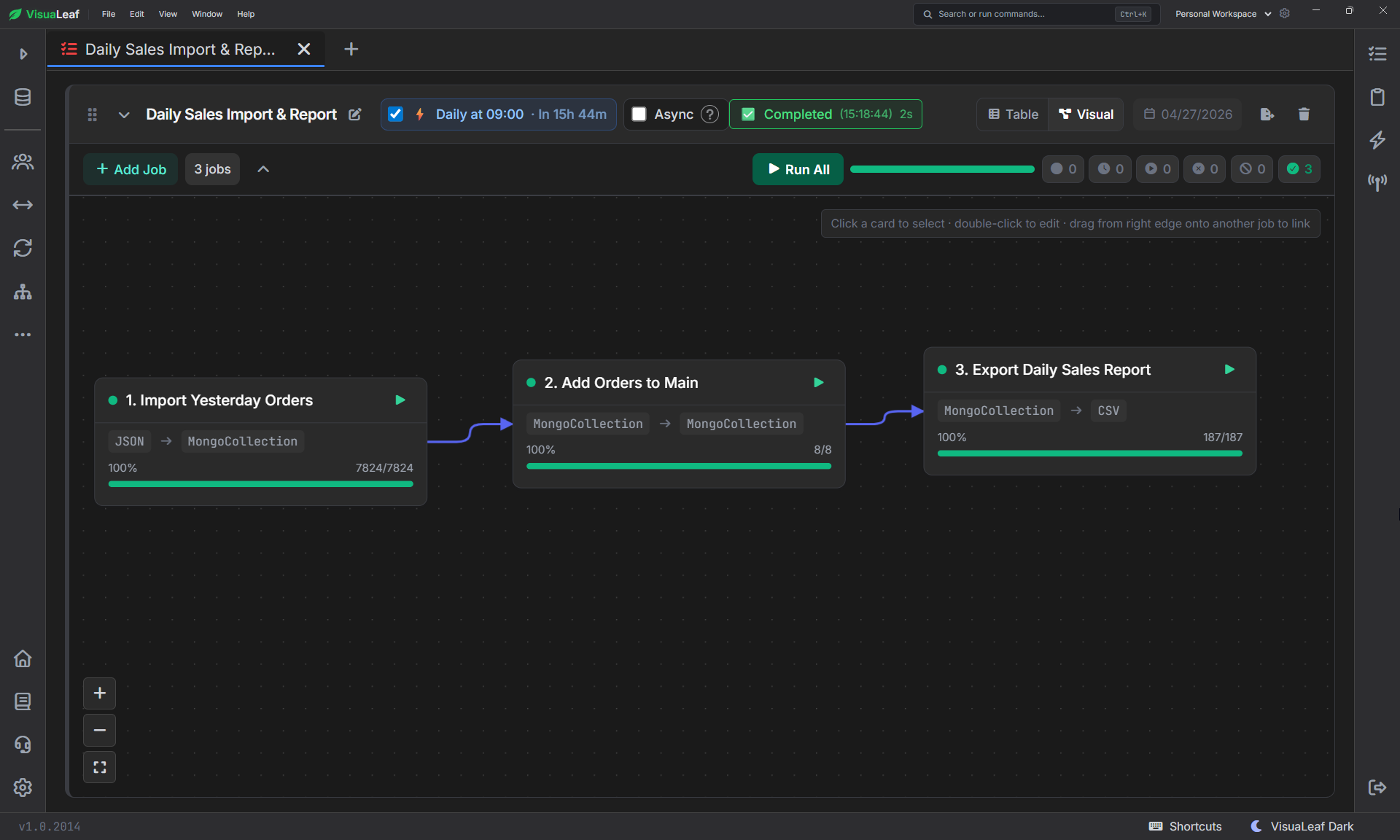Screen dimensions: 1400x840
Task: Zoom in on the canvas
Action: pyautogui.click(x=100, y=693)
